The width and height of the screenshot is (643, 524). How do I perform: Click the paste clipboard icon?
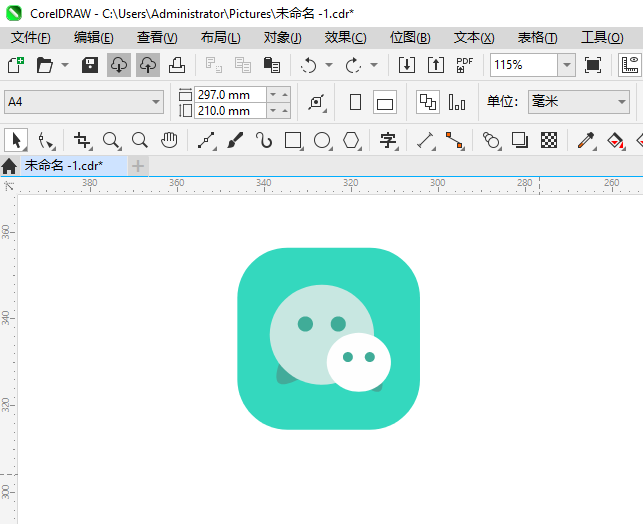(271, 65)
